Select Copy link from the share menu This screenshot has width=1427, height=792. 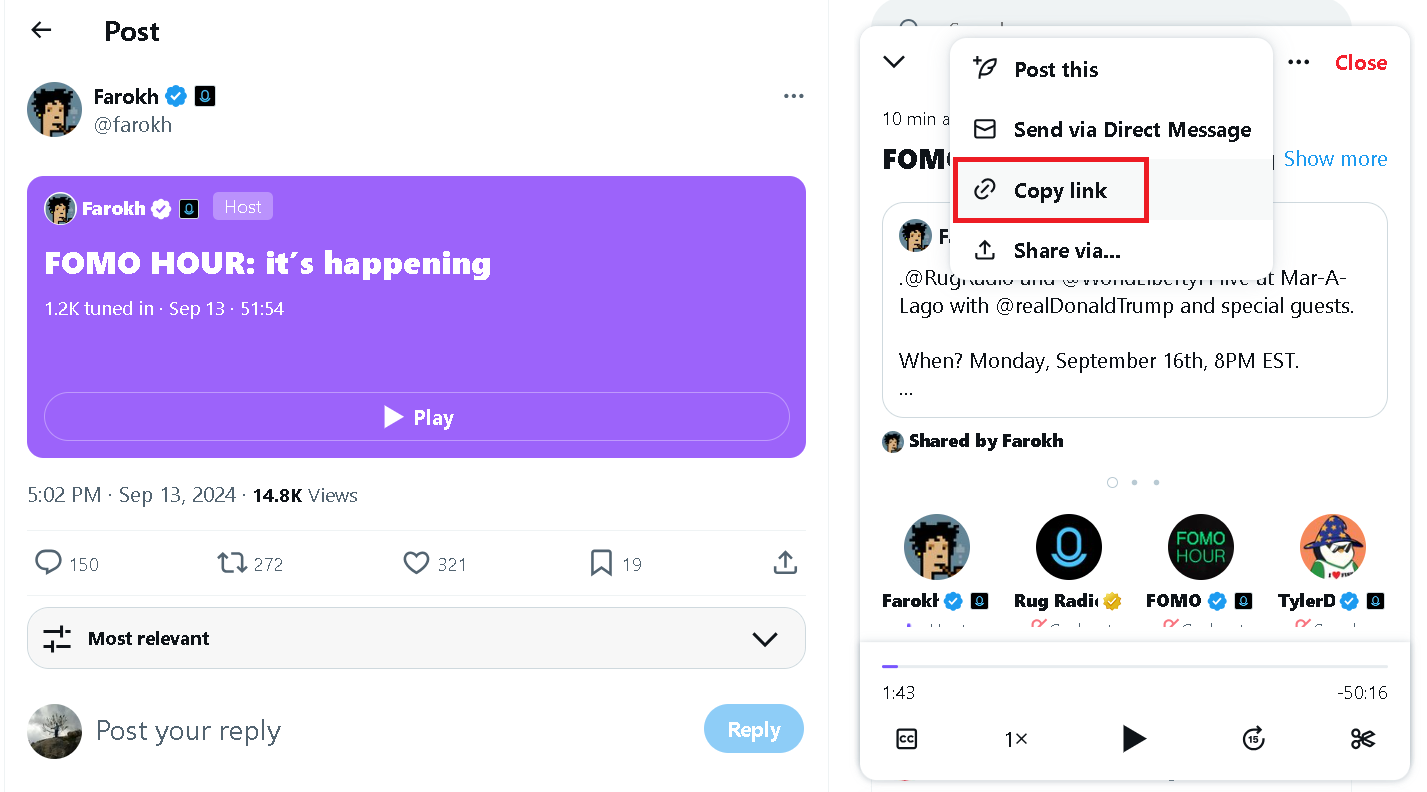click(x=1050, y=189)
